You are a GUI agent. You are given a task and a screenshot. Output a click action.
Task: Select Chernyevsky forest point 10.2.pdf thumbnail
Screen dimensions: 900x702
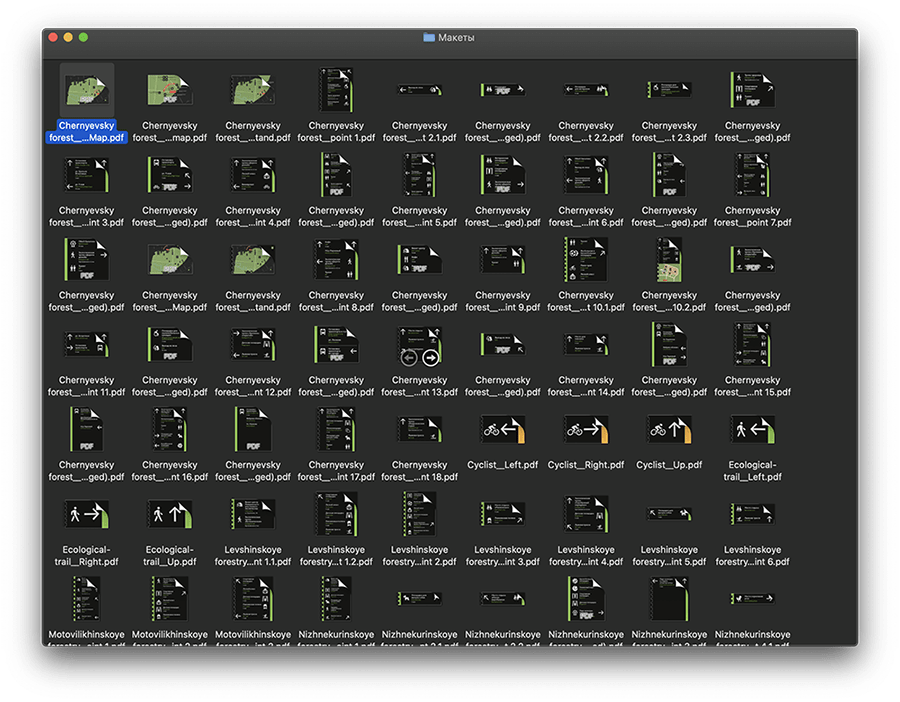click(x=669, y=260)
